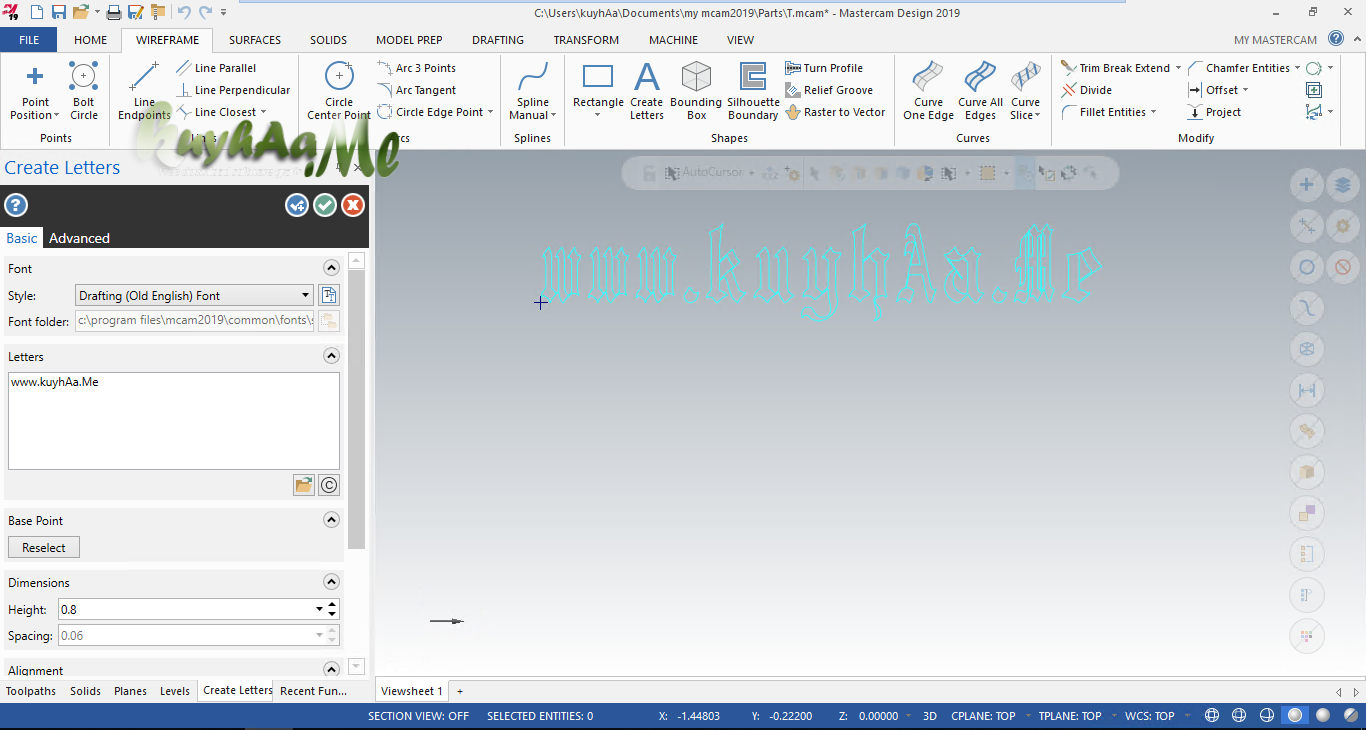Expand the Chamfer Entities dropdown arrow

[1297, 68]
